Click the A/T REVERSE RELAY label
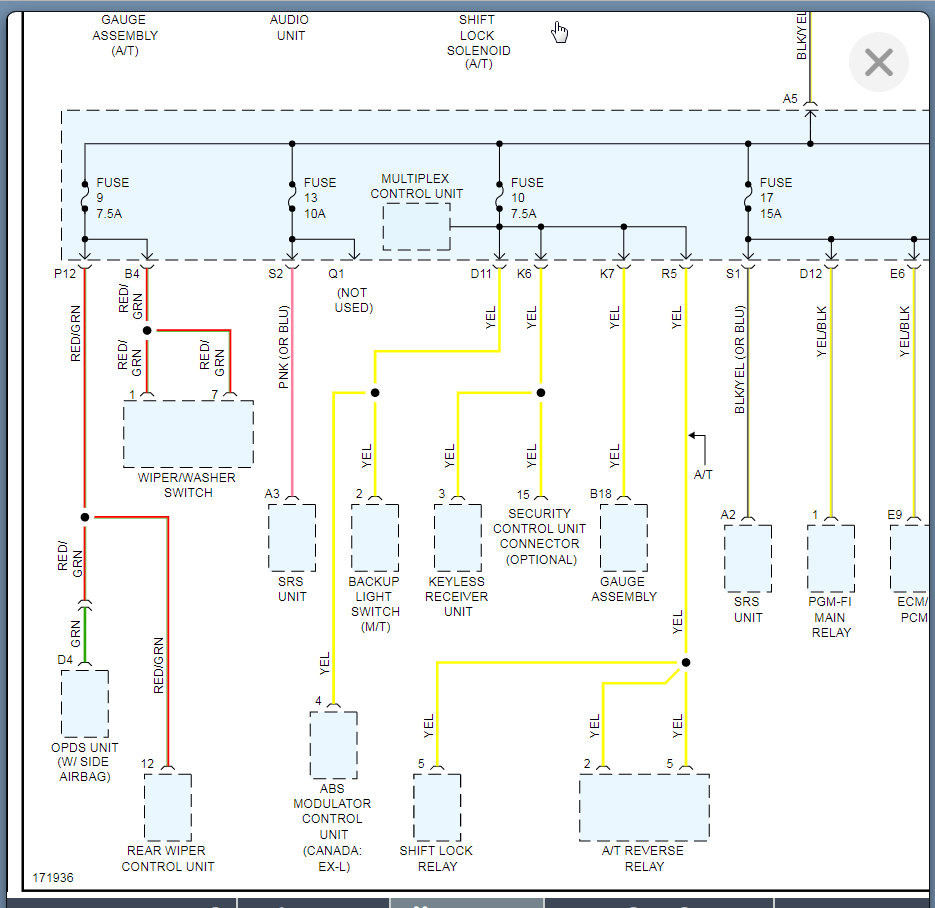This screenshot has width=935, height=908. 643,859
